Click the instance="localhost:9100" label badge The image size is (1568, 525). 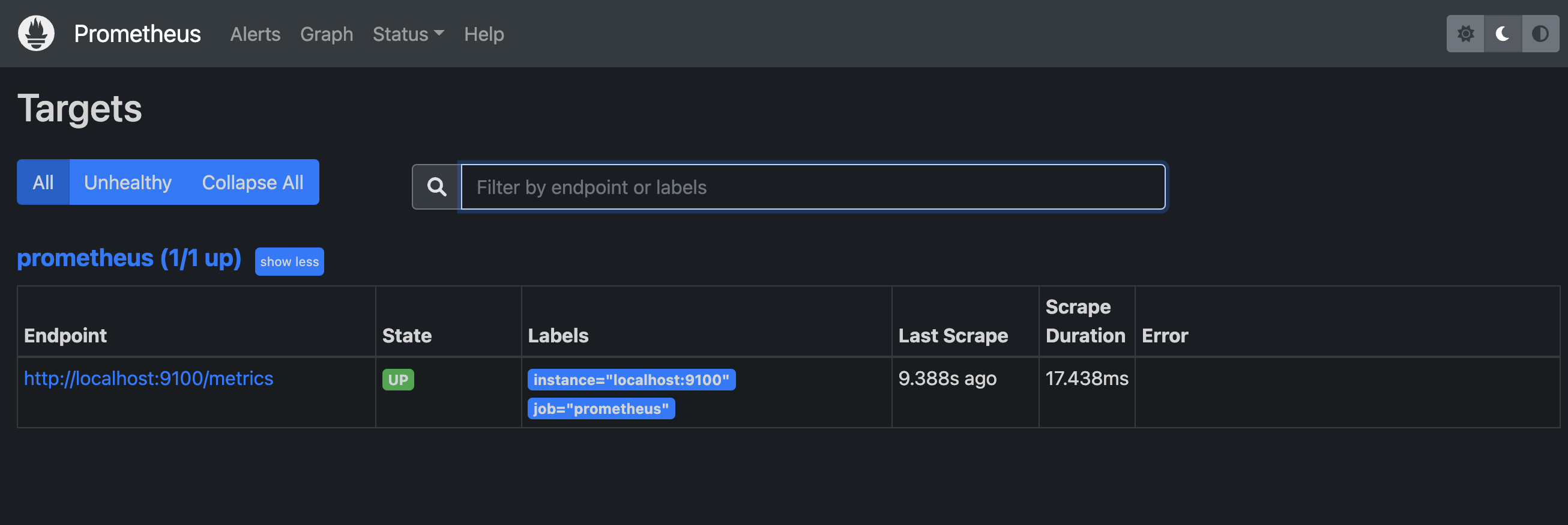[631, 380]
